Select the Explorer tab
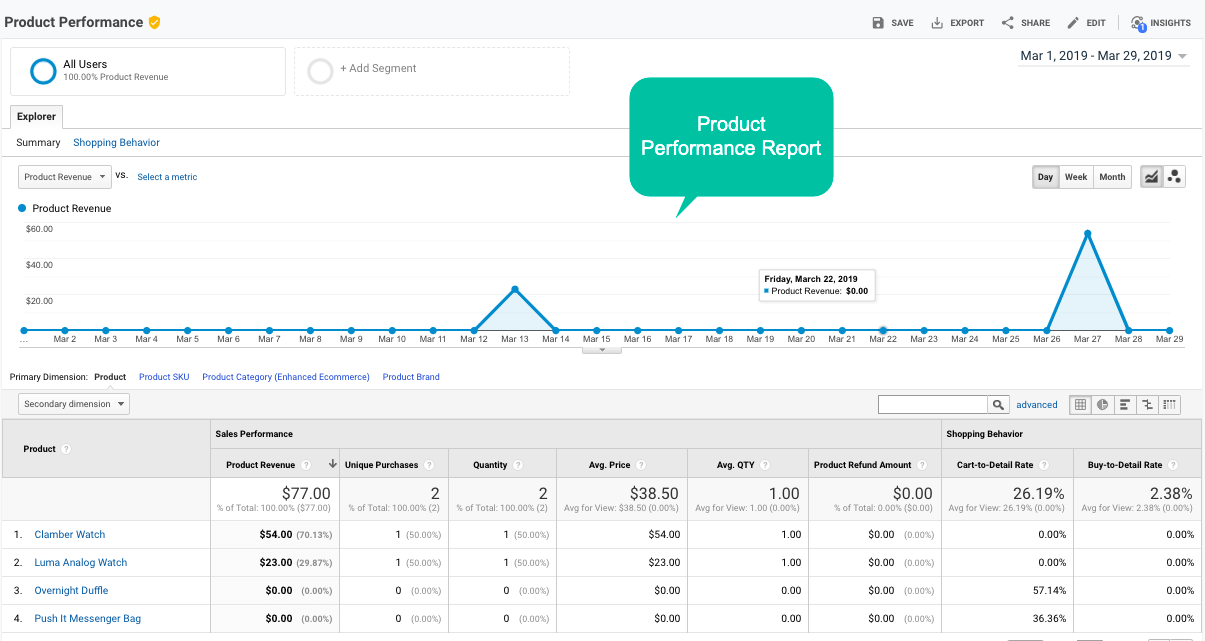Image resolution: width=1205 pixels, height=641 pixels. pos(35,116)
